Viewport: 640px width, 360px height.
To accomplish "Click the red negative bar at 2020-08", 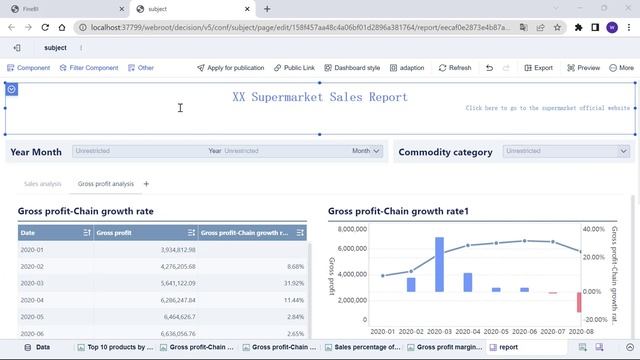I will pos(579,302).
